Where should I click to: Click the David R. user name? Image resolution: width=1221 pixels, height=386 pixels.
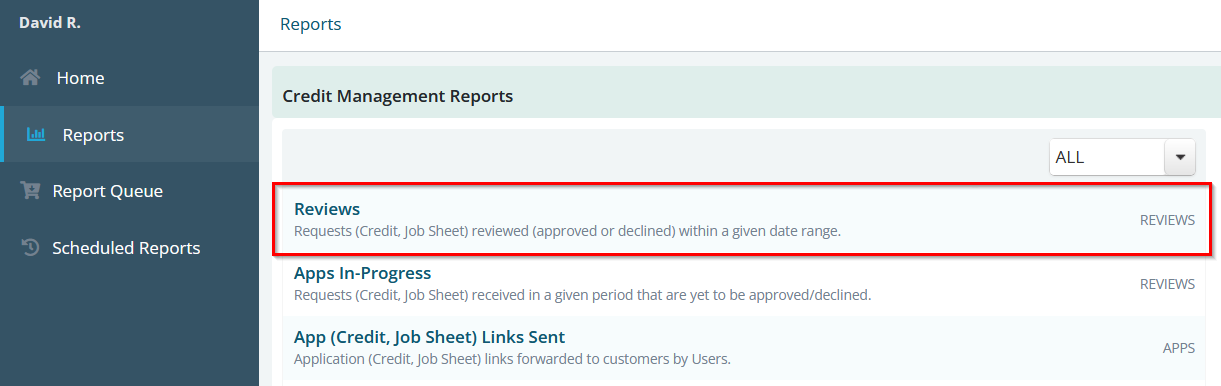[x=50, y=22]
